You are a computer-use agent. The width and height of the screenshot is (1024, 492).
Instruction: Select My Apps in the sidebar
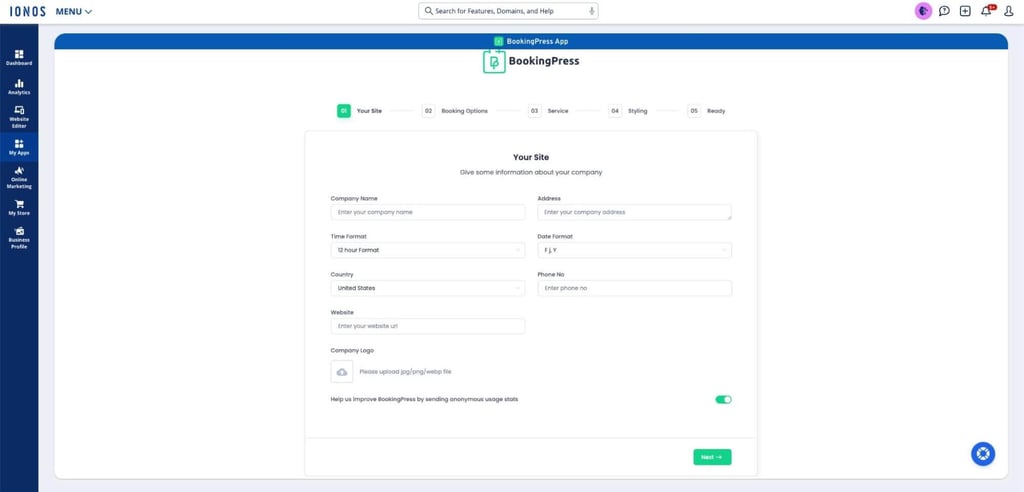coord(19,147)
